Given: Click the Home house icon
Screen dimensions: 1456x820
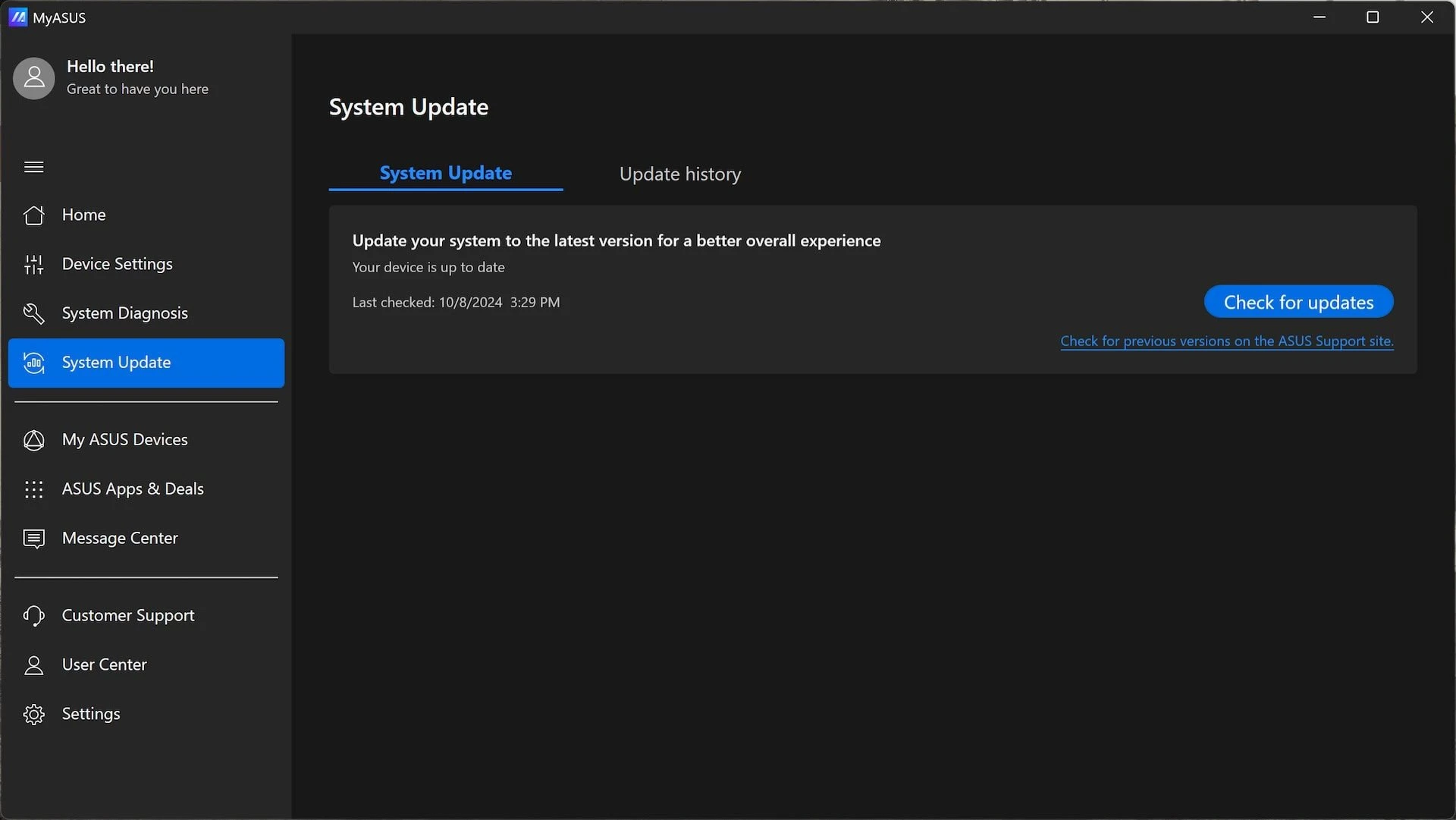Looking at the screenshot, I should (x=34, y=215).
